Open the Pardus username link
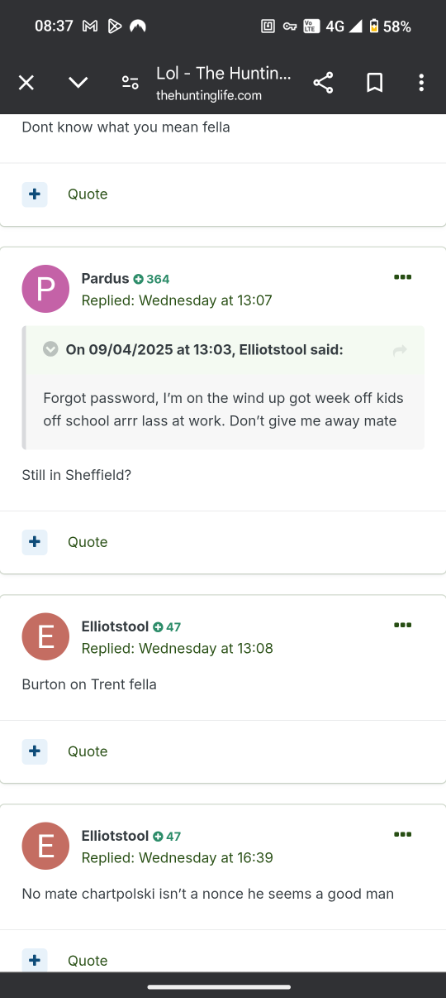 click(x=105, y=278)
